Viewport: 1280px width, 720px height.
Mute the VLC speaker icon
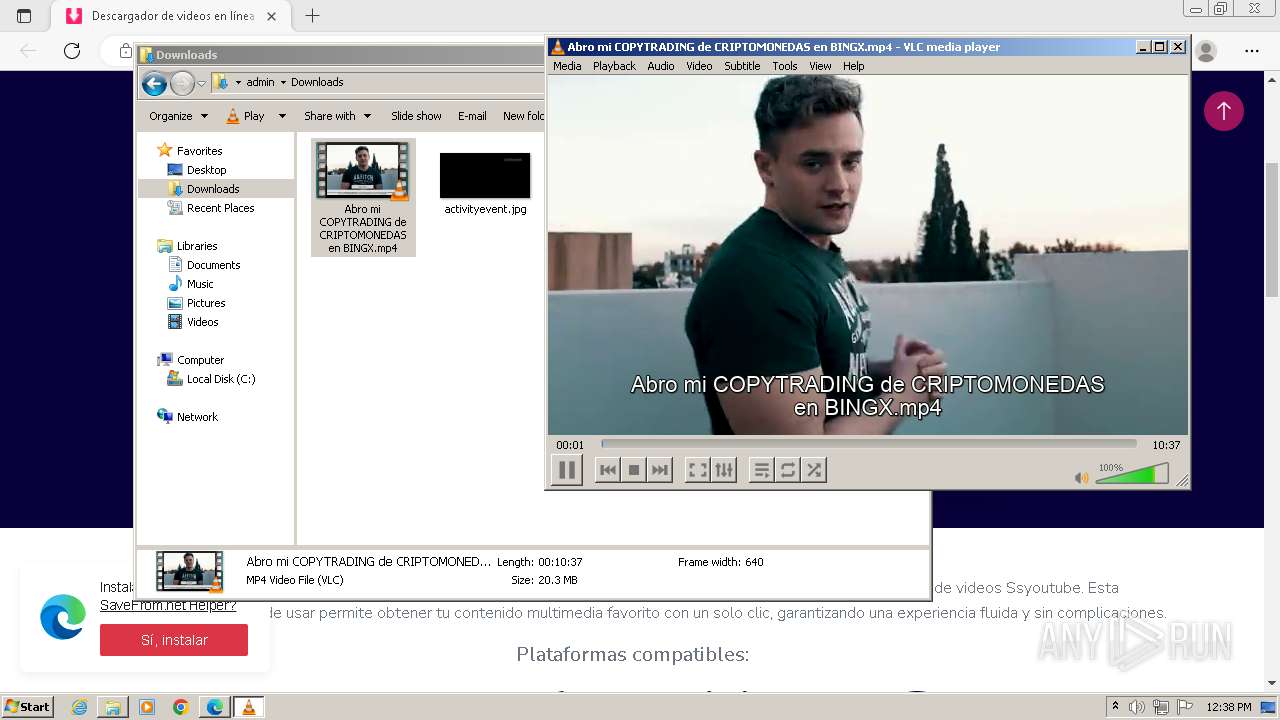pyautogui.click(x=1081, y=478)
